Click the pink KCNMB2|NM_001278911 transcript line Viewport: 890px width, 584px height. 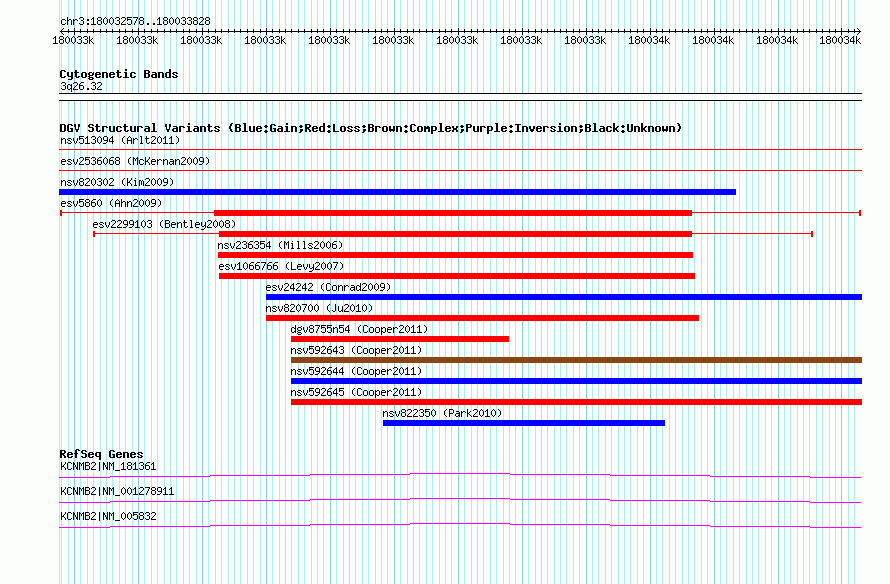click(x=460, y=501)
